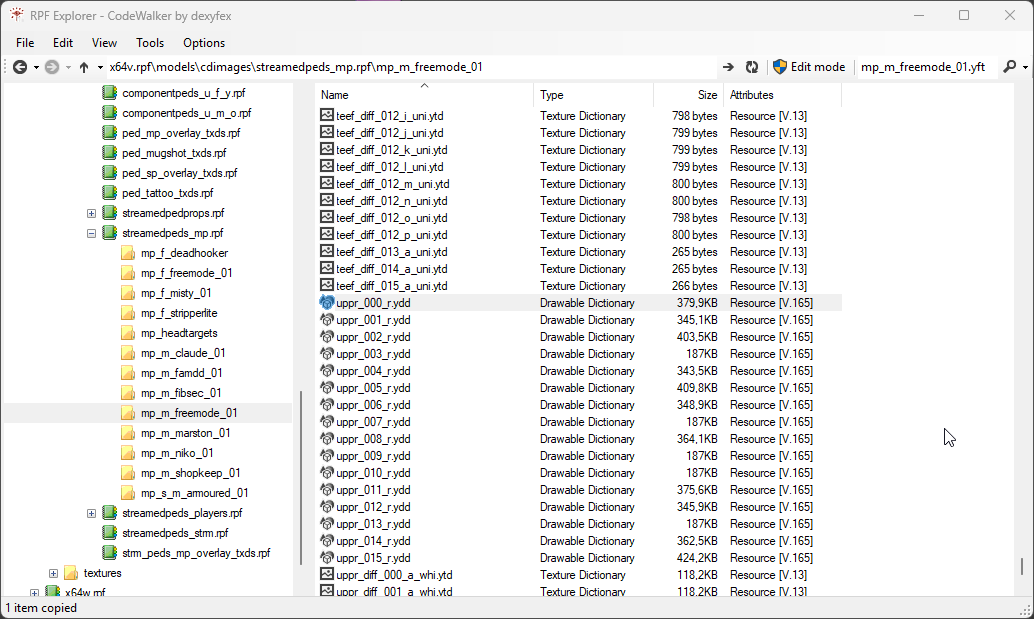Click the search magnifier icon

pyautogui.click(x=1010, y=67)
